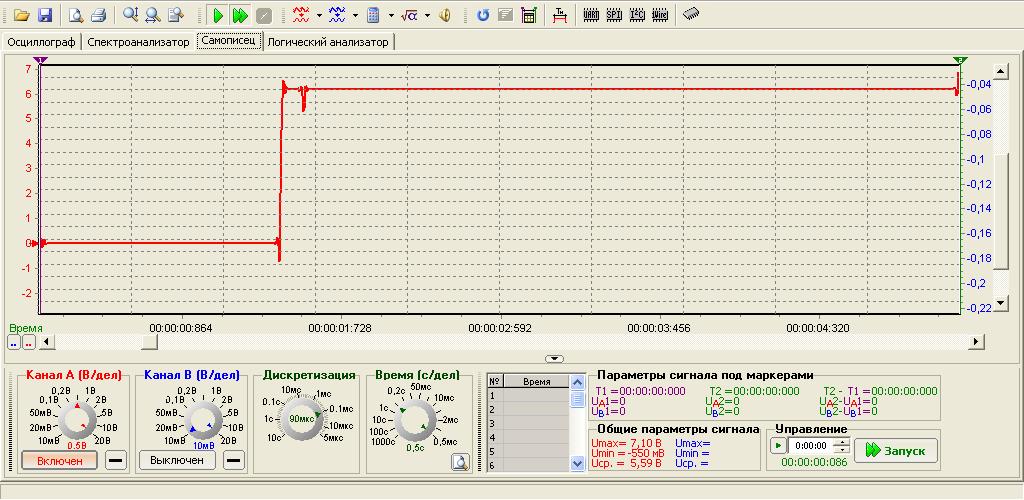Image resolution: width=1024 pixels, height=500 pixels.
Task: Expand the collapse arrow below the time axis
Action: coord(554,358)
